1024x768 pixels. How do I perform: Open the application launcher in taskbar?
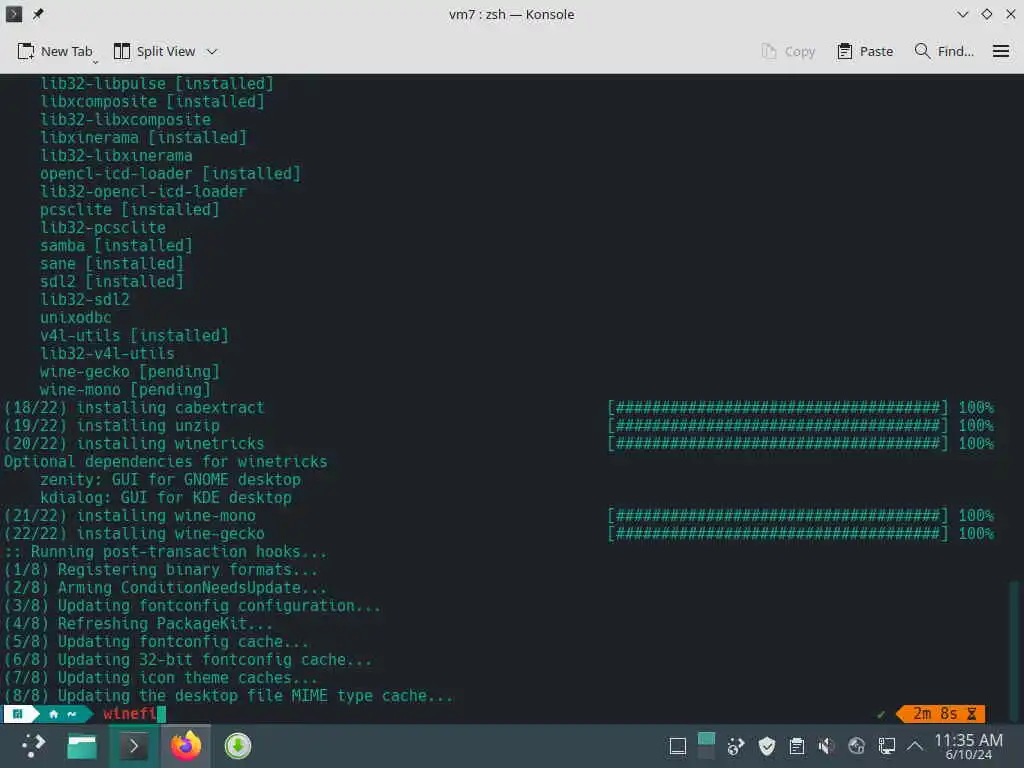tap(33, 745)
